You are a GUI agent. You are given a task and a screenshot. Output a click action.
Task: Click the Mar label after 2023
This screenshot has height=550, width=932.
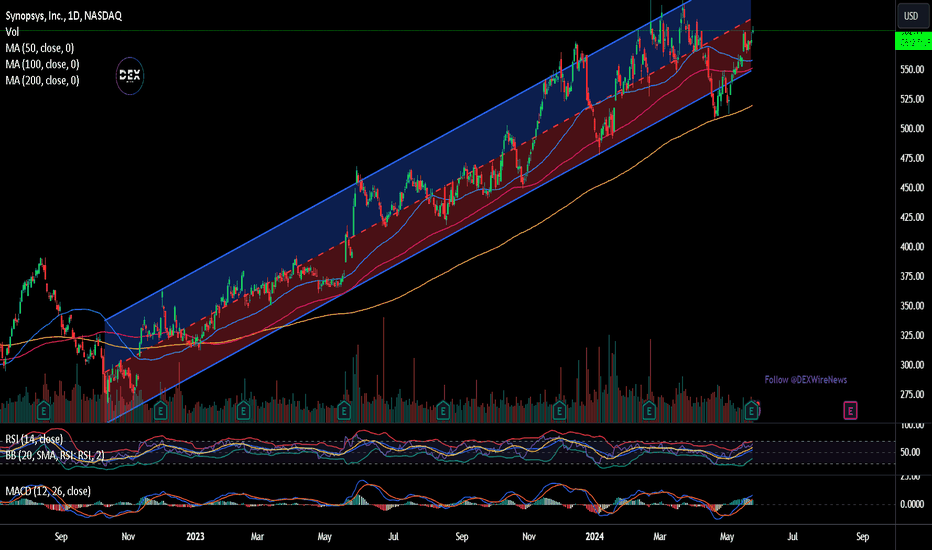[x=257, y=536]
